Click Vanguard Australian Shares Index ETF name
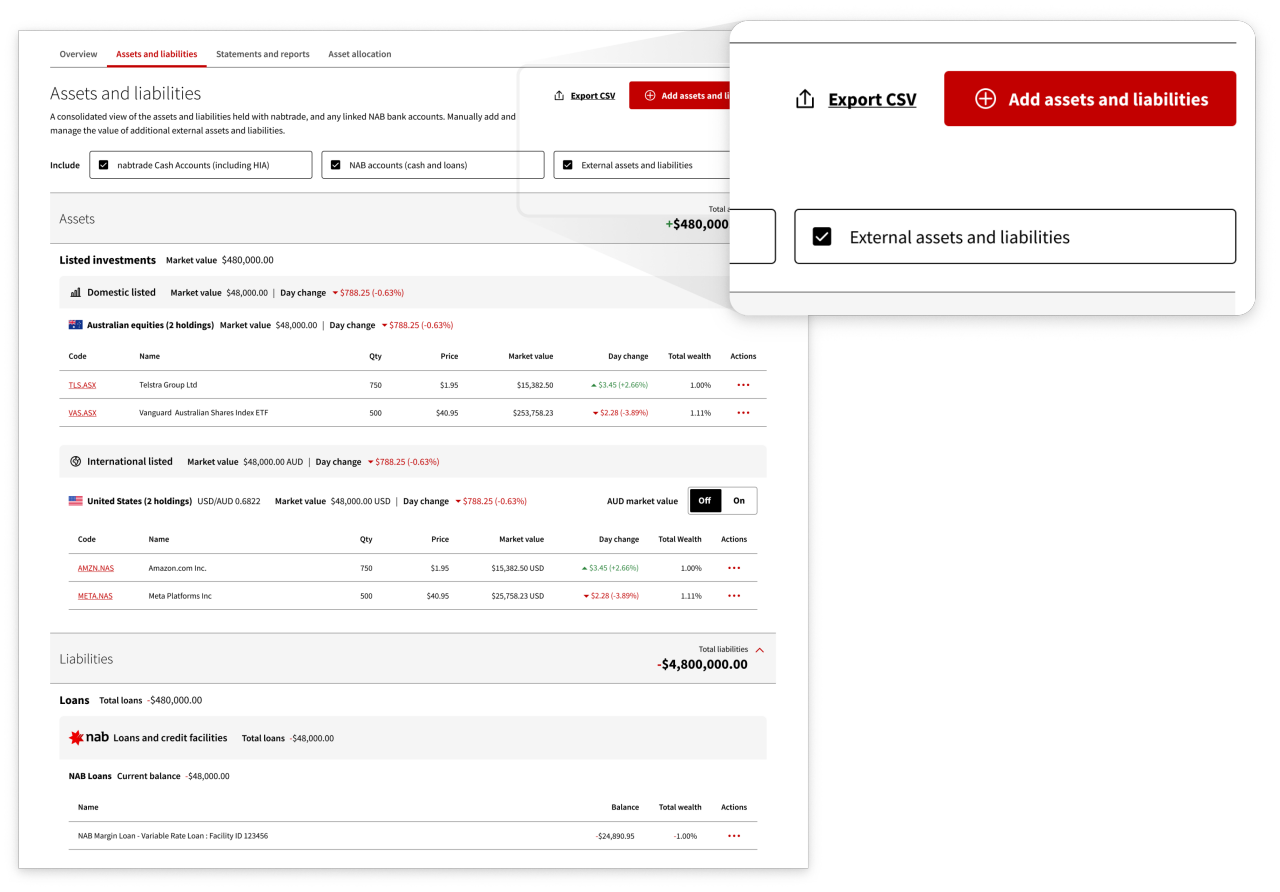The width and height of the screenshot is (1280, 892). (x=204, y=413)
